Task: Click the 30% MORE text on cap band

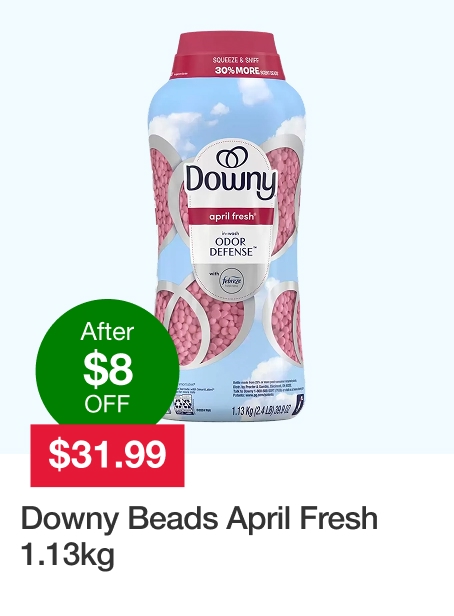Action: (x=237, y=70)
